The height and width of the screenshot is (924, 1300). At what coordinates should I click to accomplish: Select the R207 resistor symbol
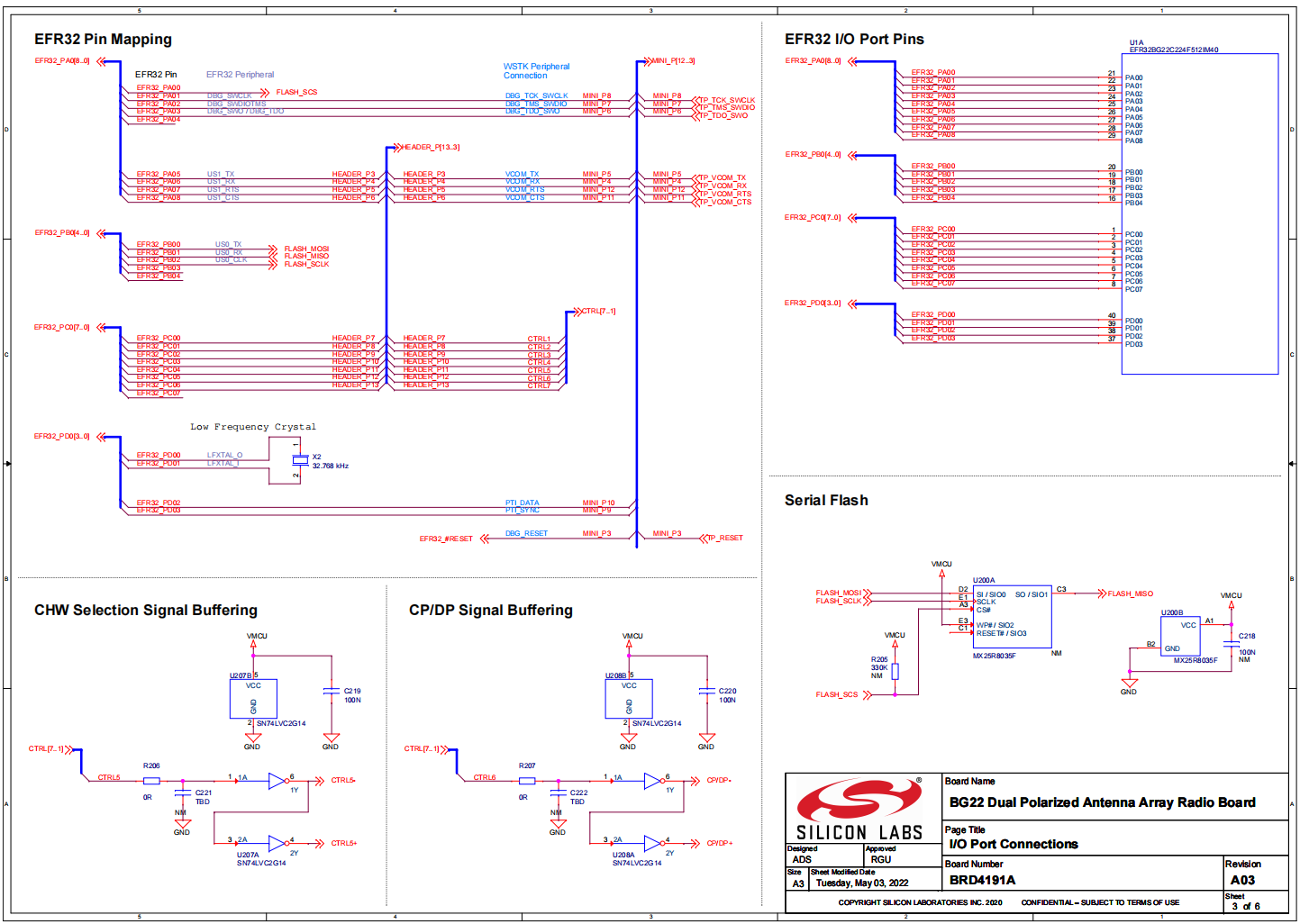[x=527, y=781]
